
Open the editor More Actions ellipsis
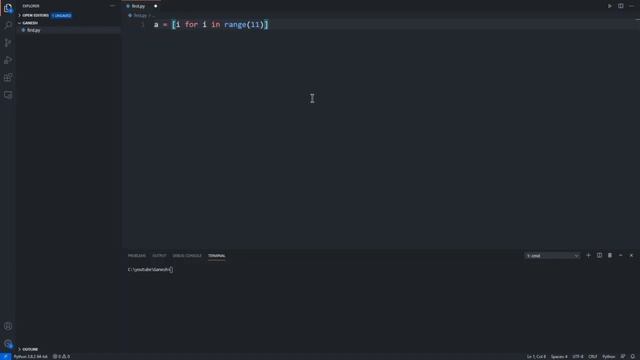point(631,6)
